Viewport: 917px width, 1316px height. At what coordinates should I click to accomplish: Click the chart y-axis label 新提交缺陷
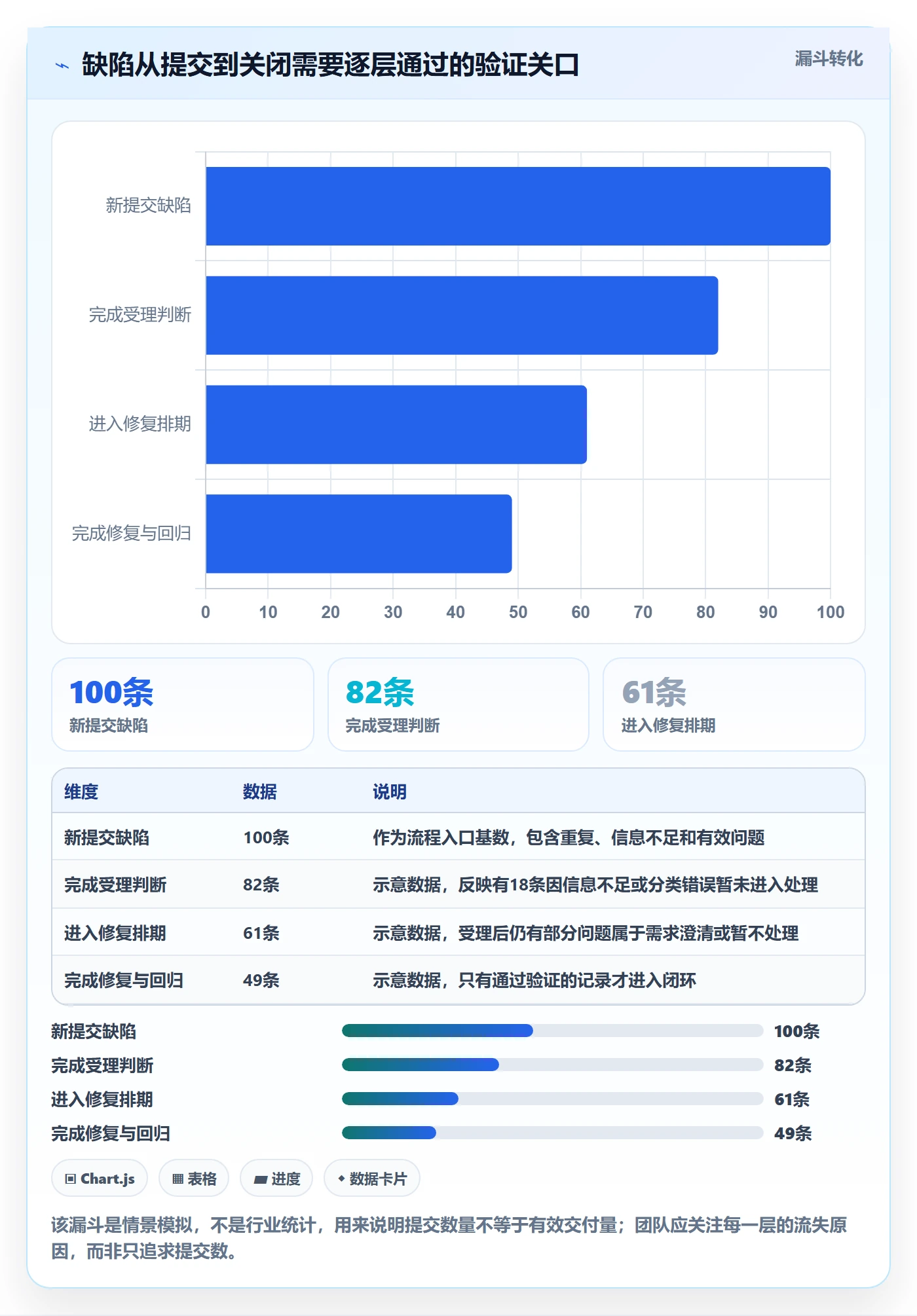click(x=149, y=206)
